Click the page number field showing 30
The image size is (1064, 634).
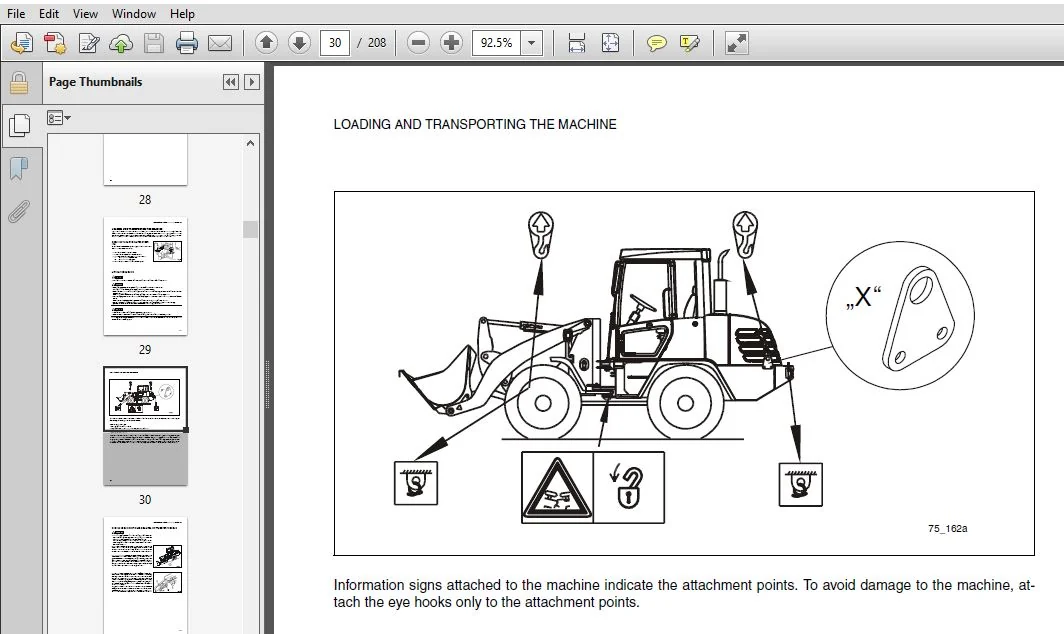[x=335, y=43]
